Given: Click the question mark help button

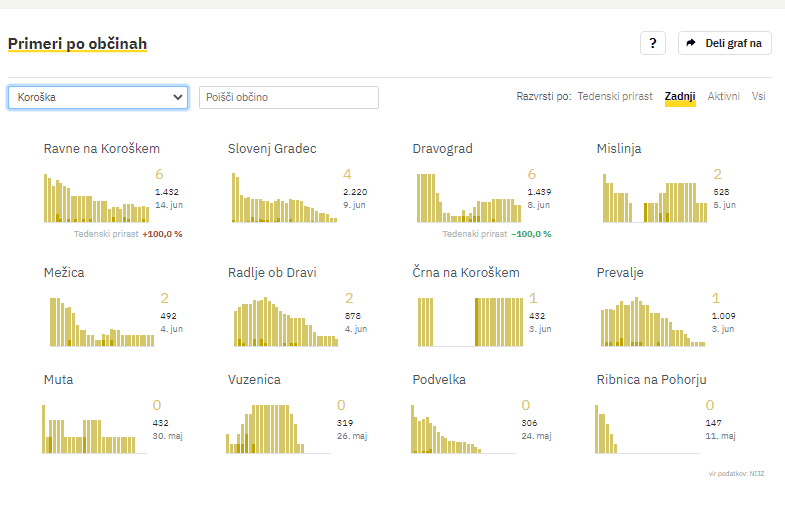Looking at the screenshot, I should coord(652,43).
